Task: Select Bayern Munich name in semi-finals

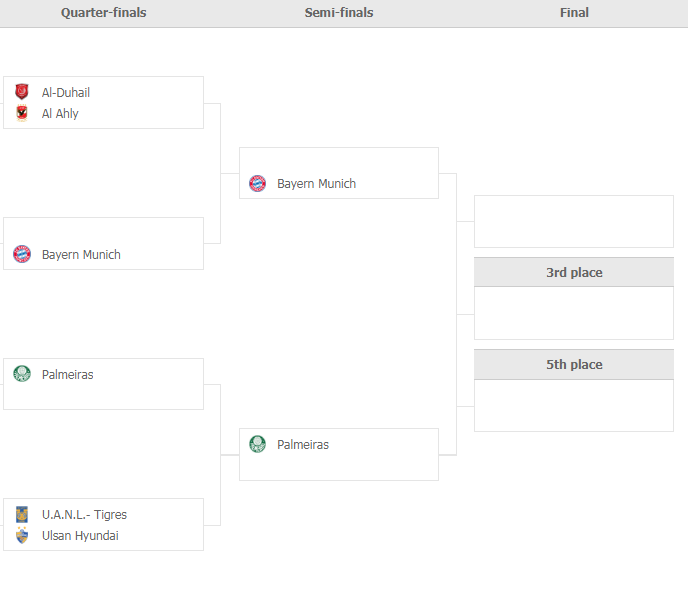Action: pos(316,184)
